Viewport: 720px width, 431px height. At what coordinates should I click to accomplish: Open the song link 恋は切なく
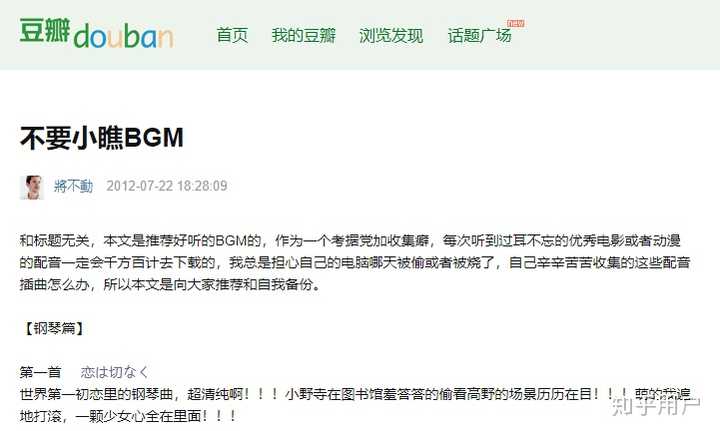(114, 372)
